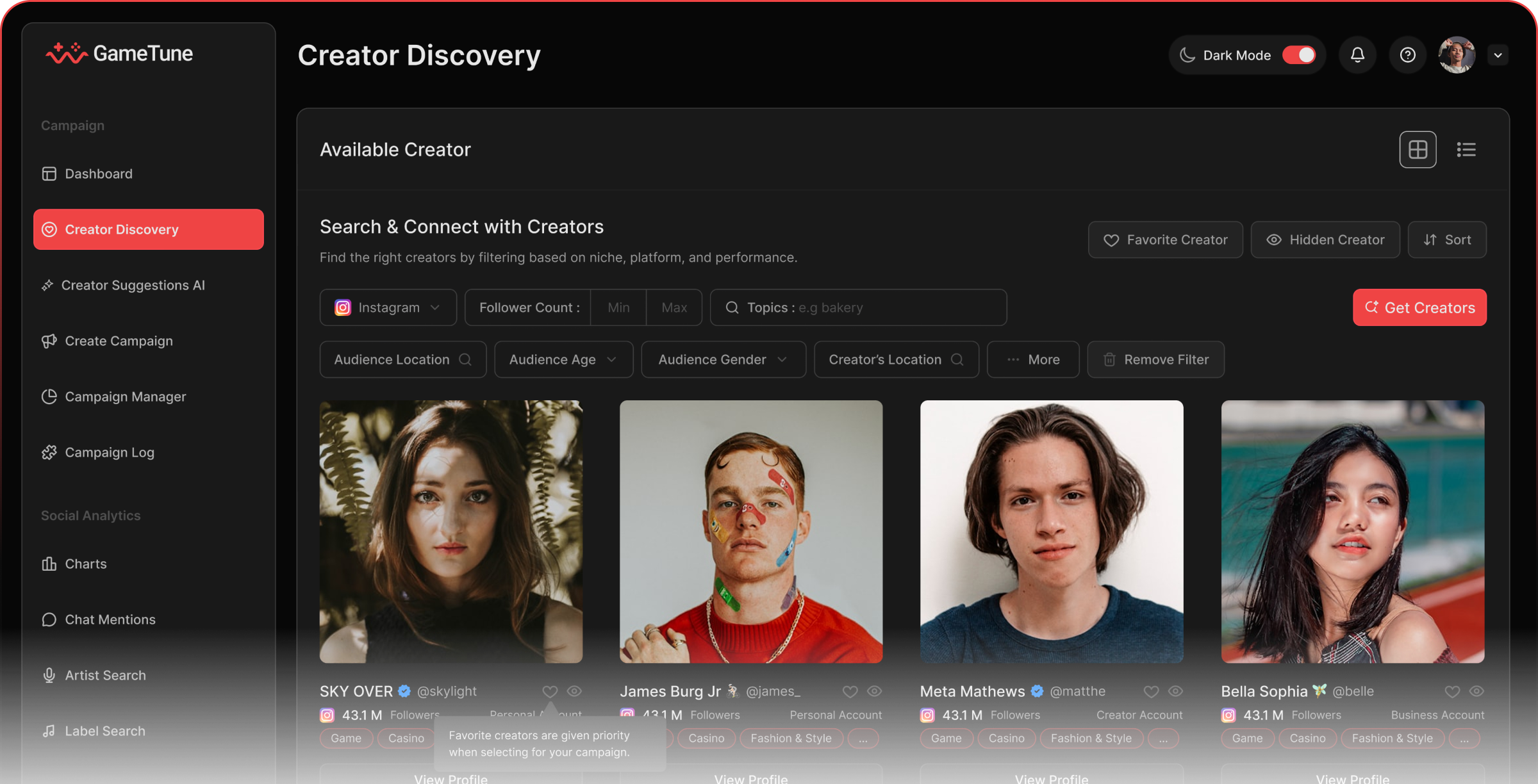
Task: Expand the Audience Age dropdown
Action: (563, 359)
